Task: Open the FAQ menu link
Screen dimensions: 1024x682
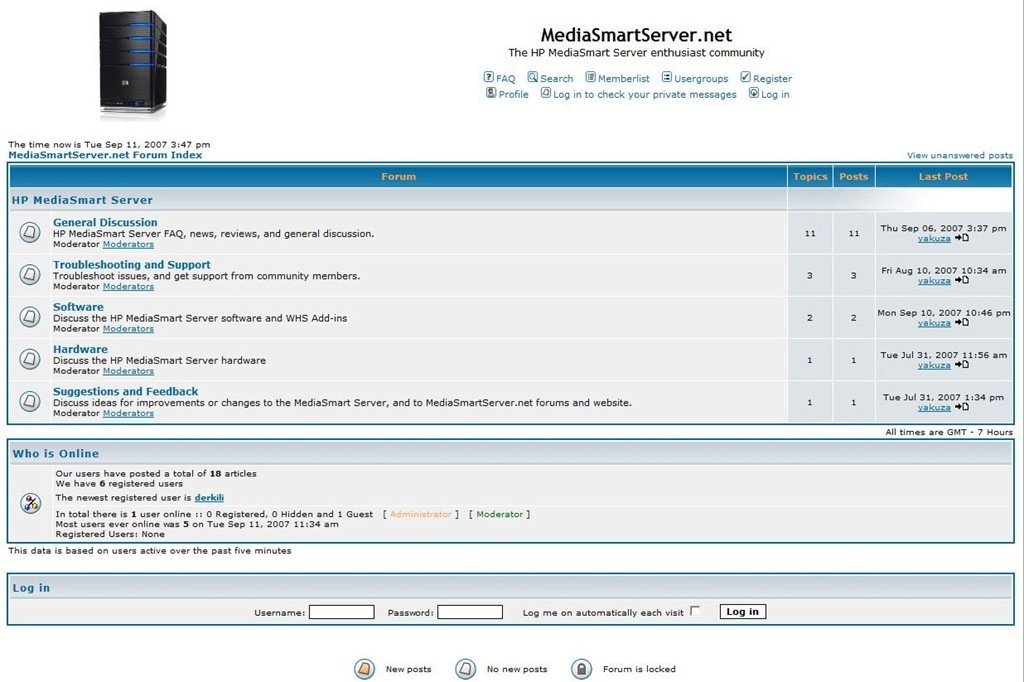Action: point(505,78)
